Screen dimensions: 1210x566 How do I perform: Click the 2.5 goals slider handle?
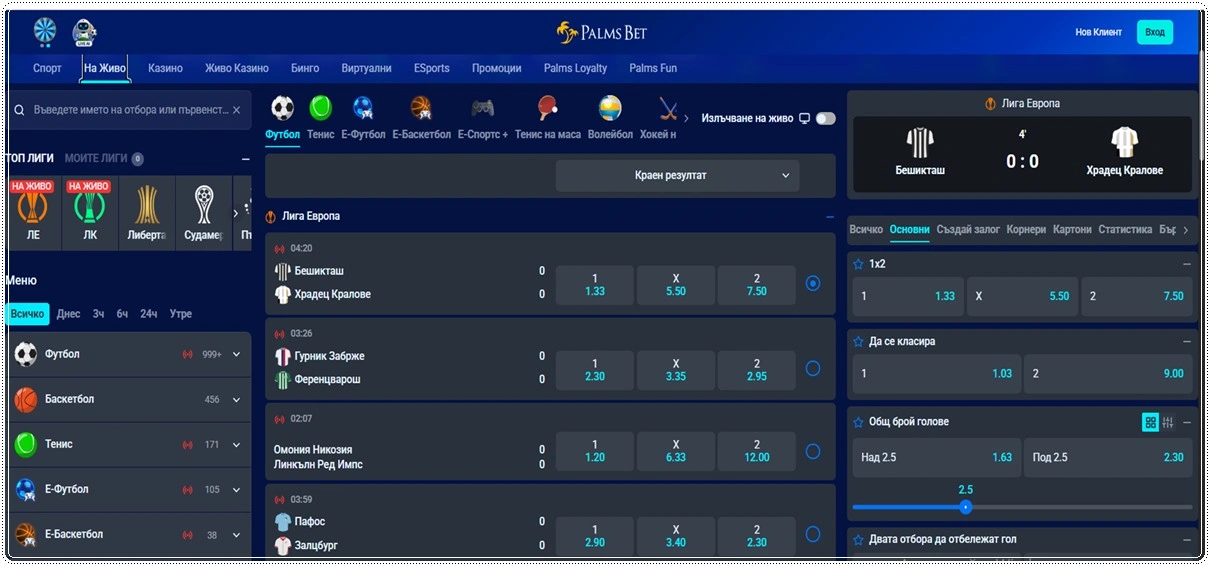tap(965, 507)
